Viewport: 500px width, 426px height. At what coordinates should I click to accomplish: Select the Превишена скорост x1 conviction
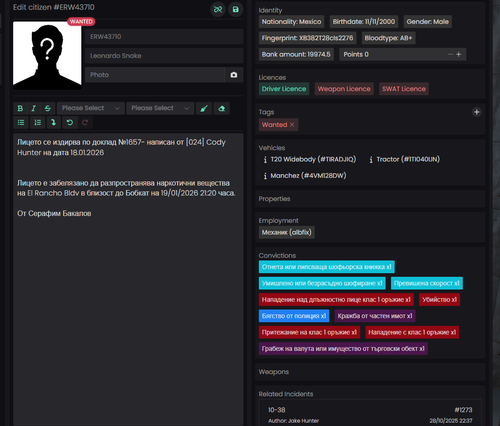(427, 283)
